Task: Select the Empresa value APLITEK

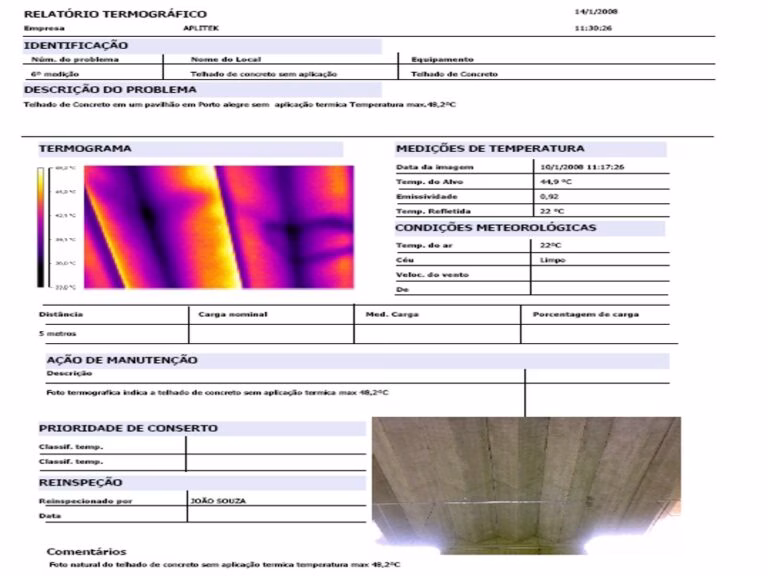Action: point(198,28)
